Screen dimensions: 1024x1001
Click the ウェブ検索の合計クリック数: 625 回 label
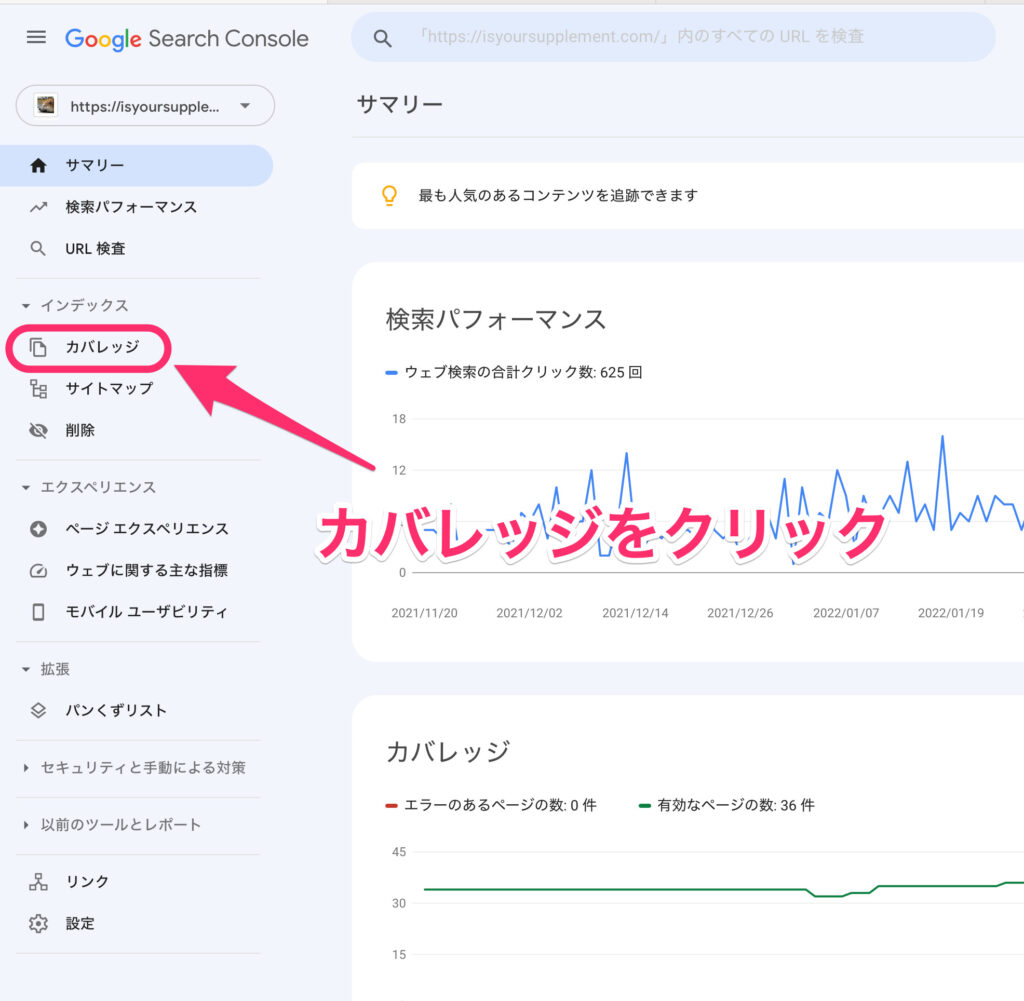point(524,372)
